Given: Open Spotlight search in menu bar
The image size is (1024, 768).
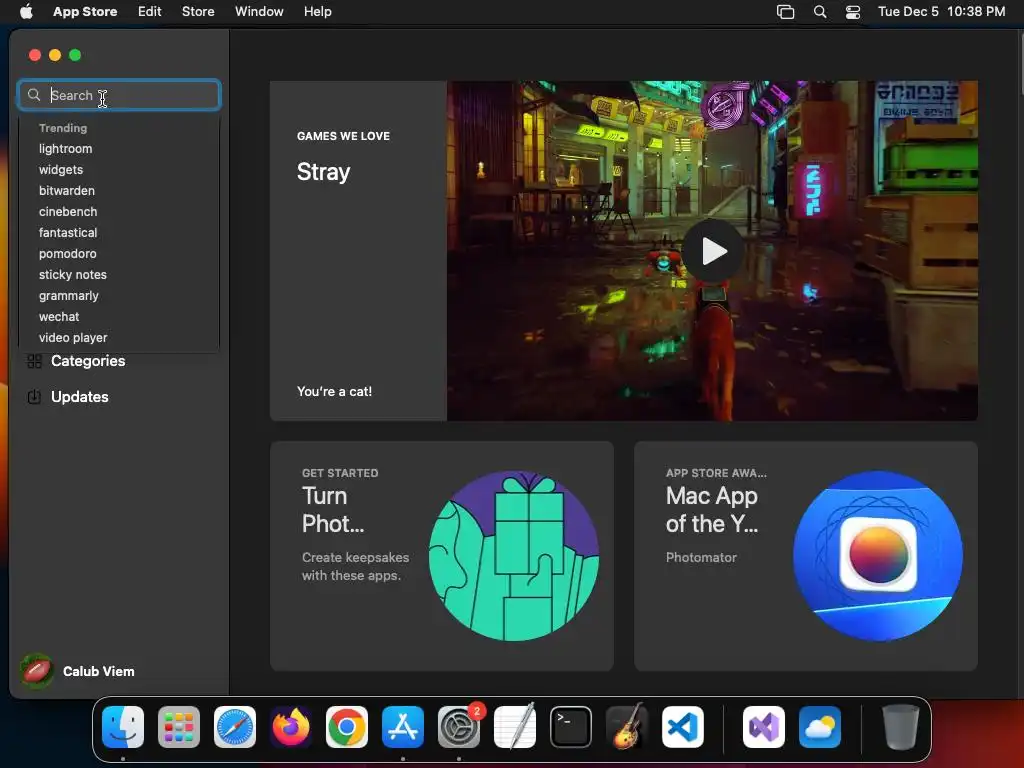Looking at the screenshot, I should (x=820, y=12).
